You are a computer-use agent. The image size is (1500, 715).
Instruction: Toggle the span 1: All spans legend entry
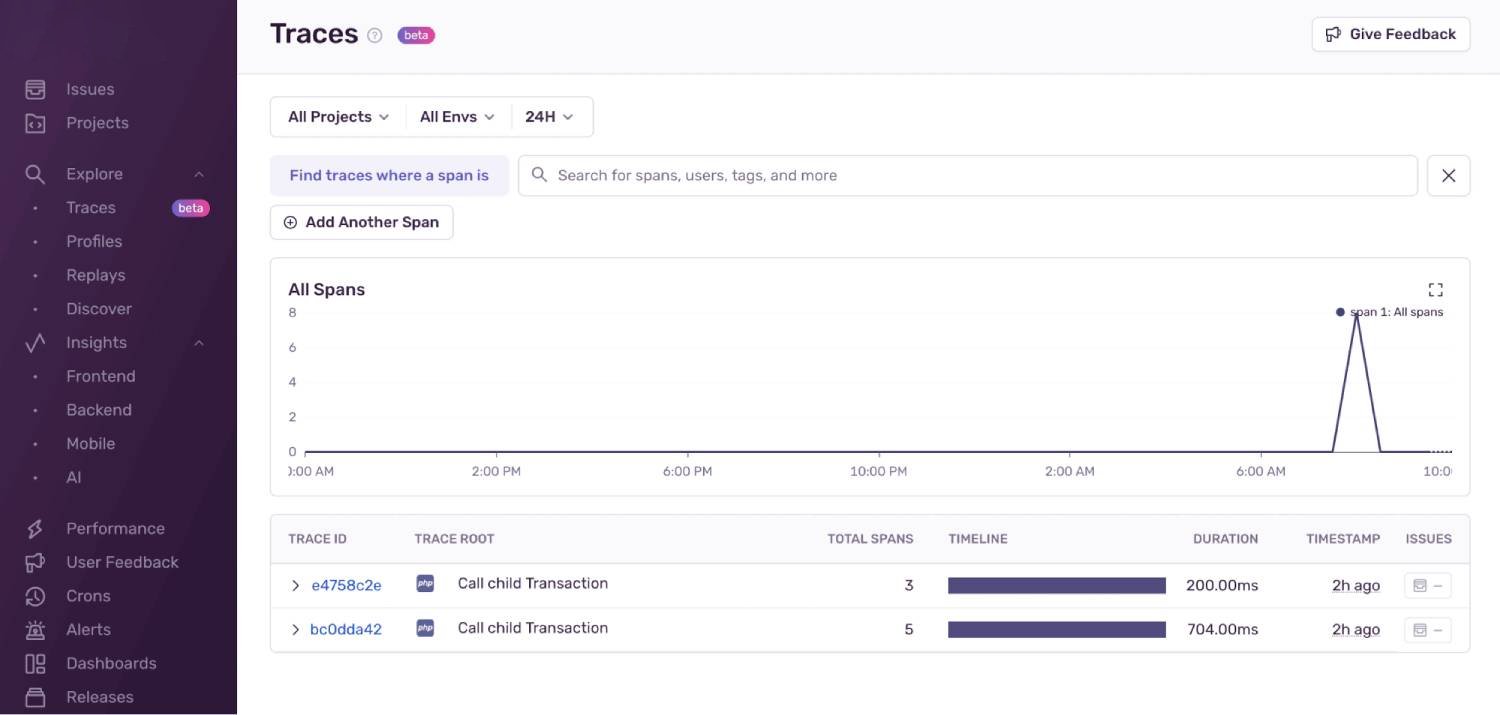(1392, 311)
